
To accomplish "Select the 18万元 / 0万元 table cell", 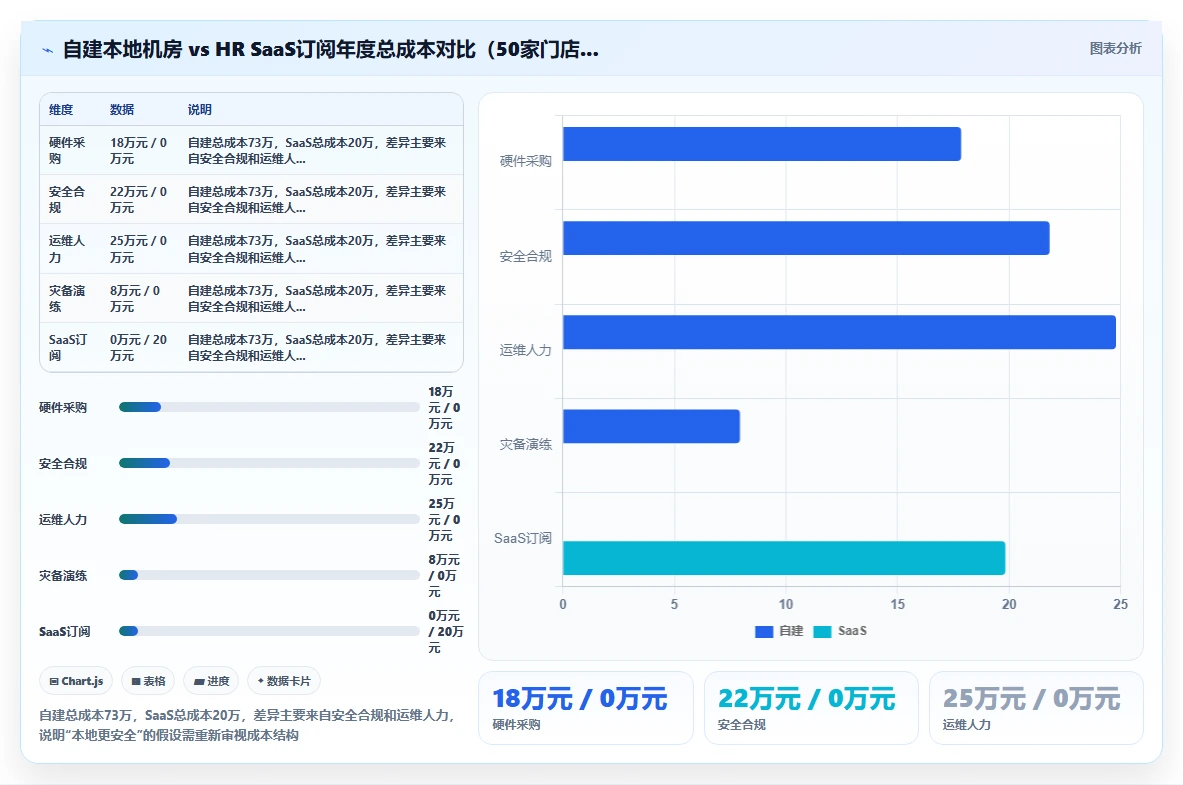I will 139,150.
